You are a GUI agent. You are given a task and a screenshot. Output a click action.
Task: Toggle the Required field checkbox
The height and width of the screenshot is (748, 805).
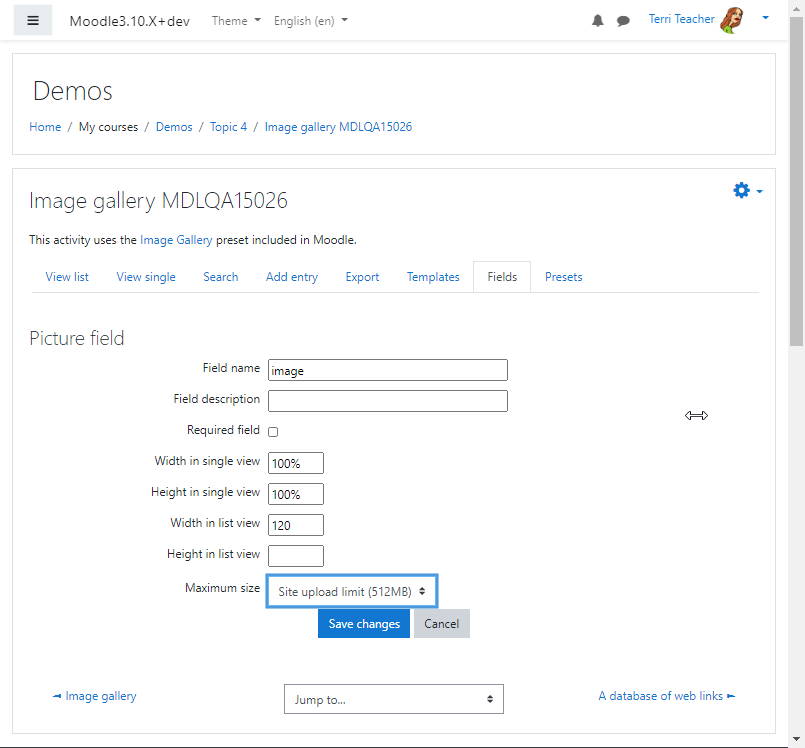[273, 432]
